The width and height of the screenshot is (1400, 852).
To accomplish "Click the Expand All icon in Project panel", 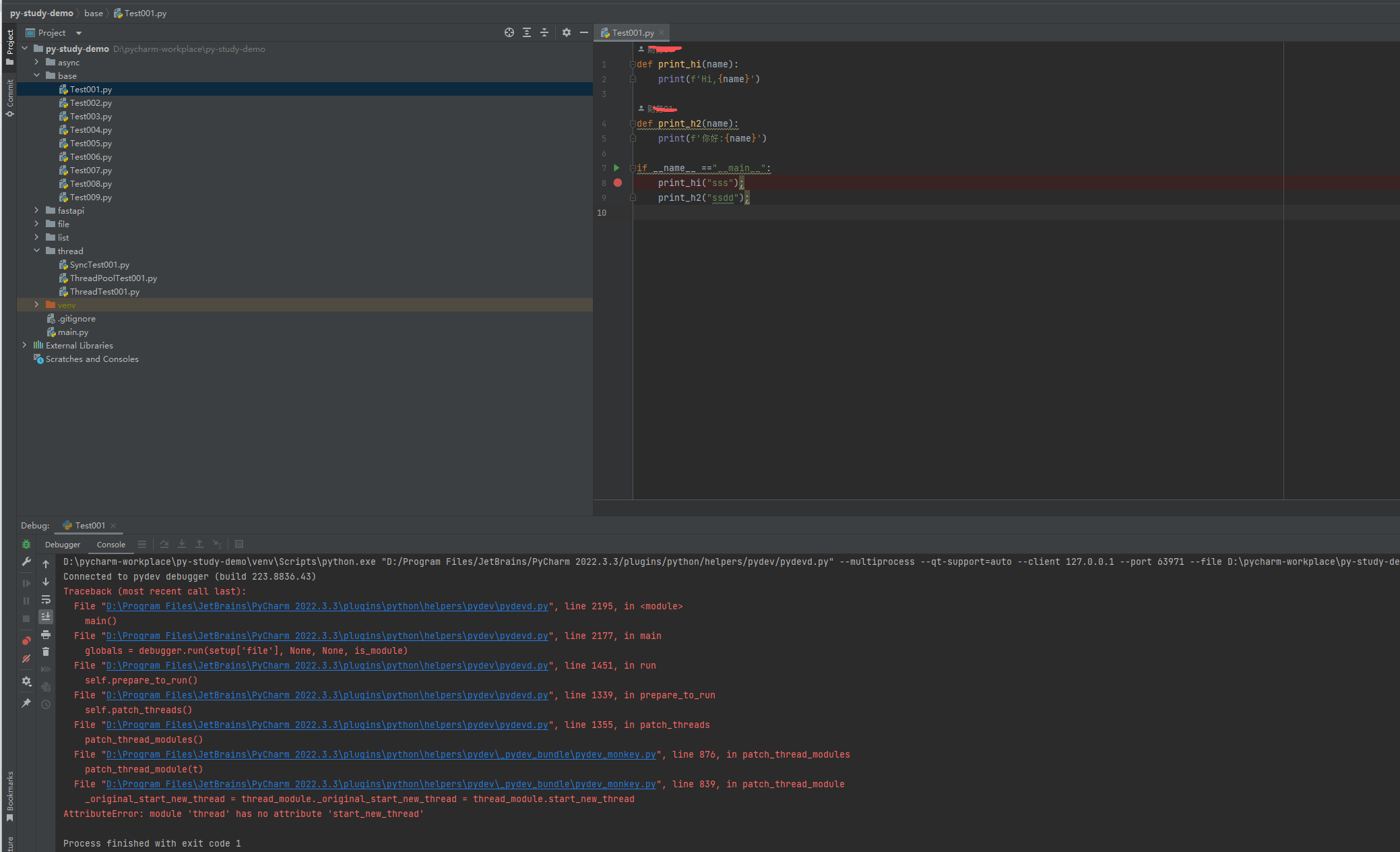I will [527, 32].
